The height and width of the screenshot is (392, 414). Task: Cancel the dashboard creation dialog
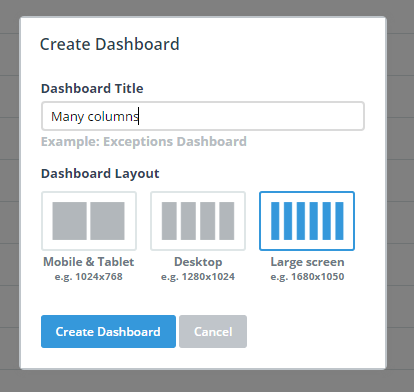pos(213,332)
